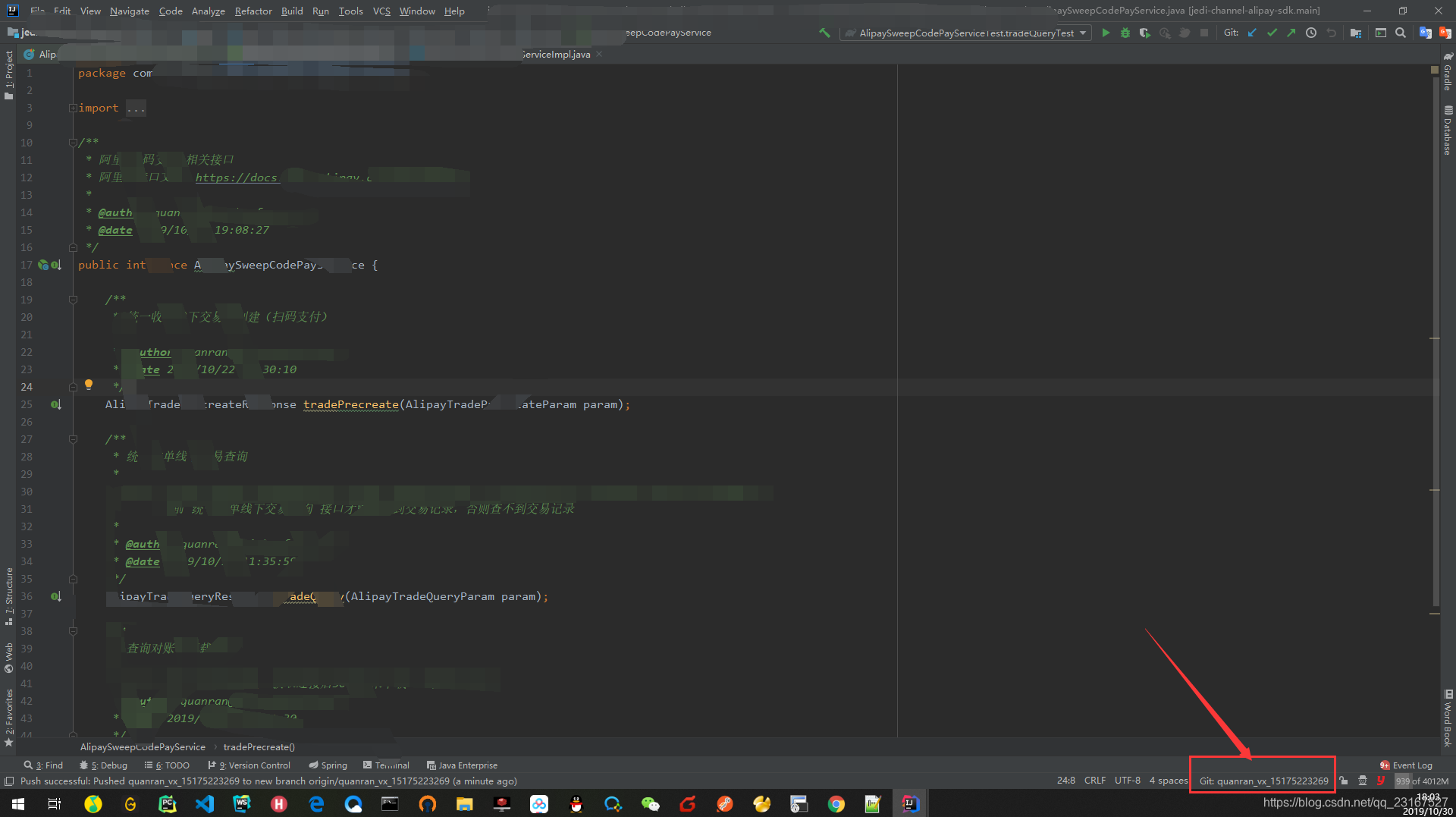Open the Tools menu
This screenshot has width=1456, height=817.
point(350,11)
